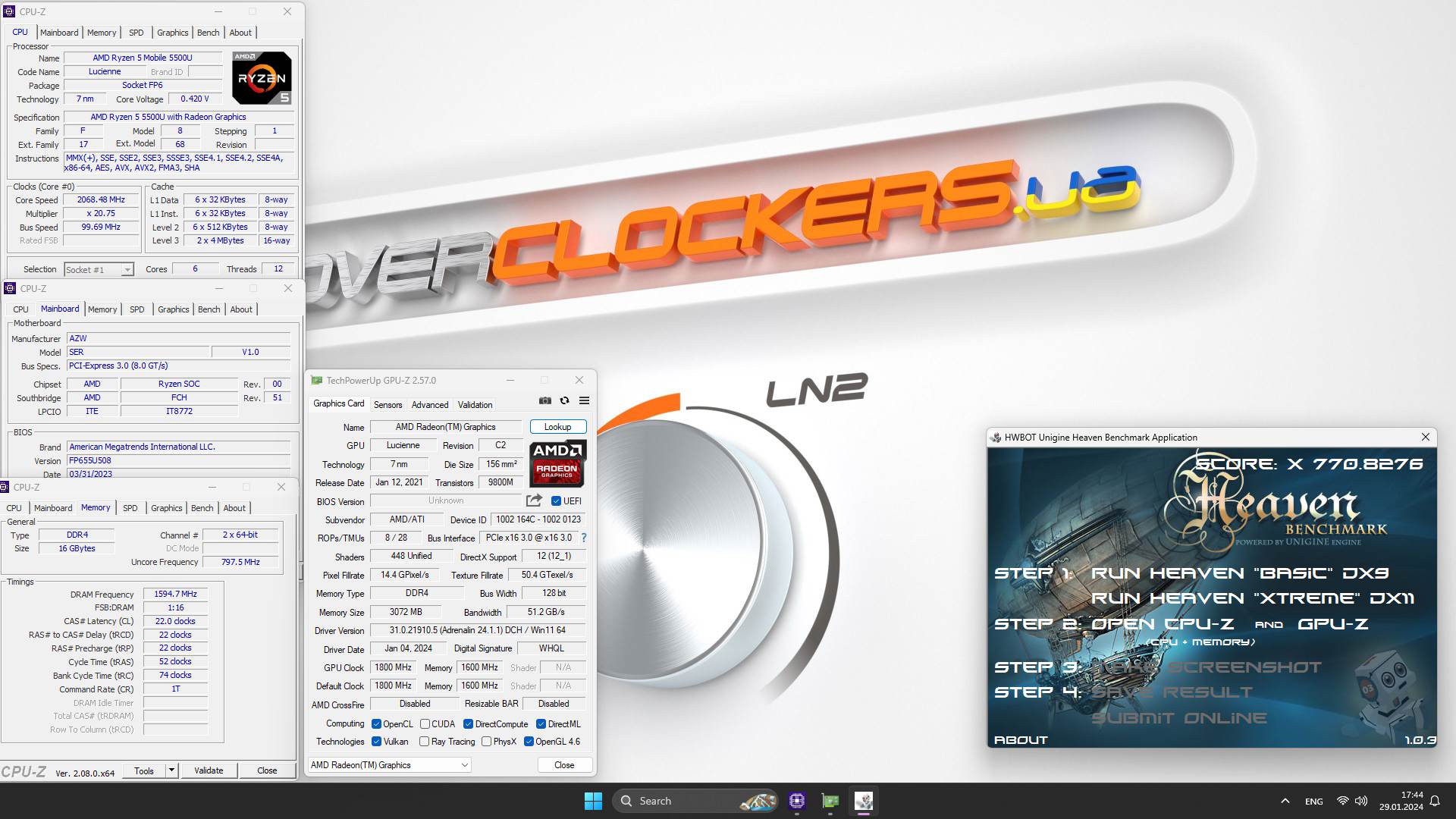Open notifications bell icon
Image resolution: width=1456 pixels, height=819 pixels.
pyautogui.click(x=1435, y=801)
